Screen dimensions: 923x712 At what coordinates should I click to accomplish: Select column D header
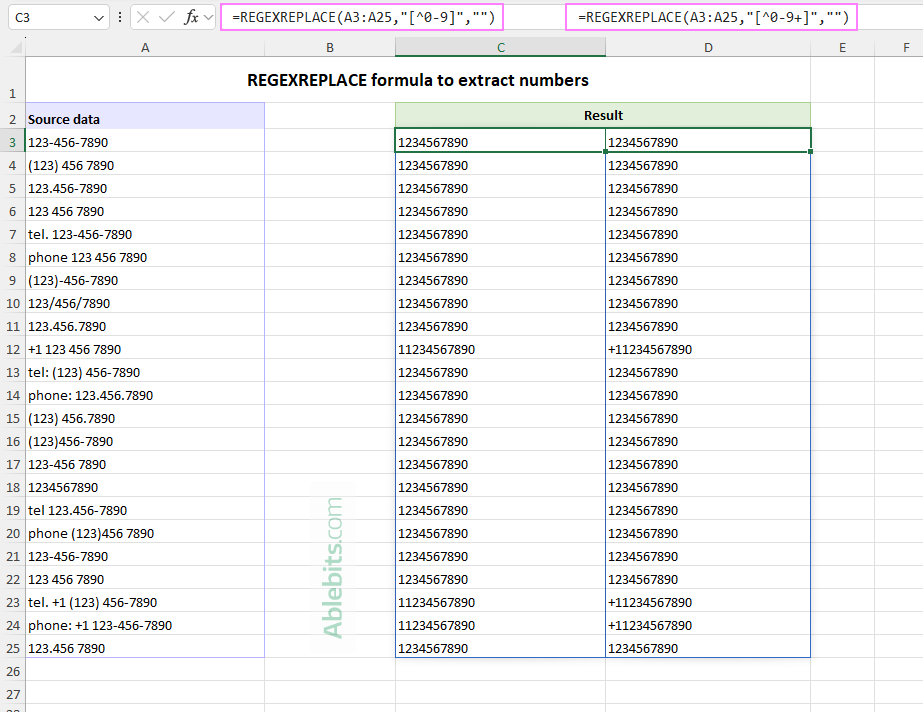coord(708,48)
